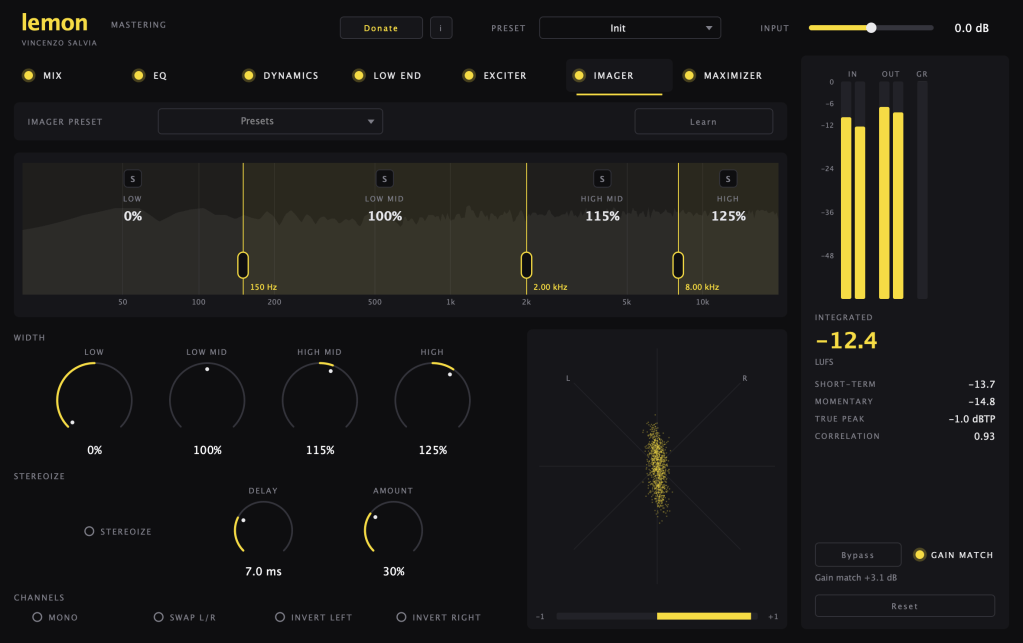Click the HIGH MID width knob
Image resolution: width=1023 pixels, height=643 pixels.
(320, 399)
